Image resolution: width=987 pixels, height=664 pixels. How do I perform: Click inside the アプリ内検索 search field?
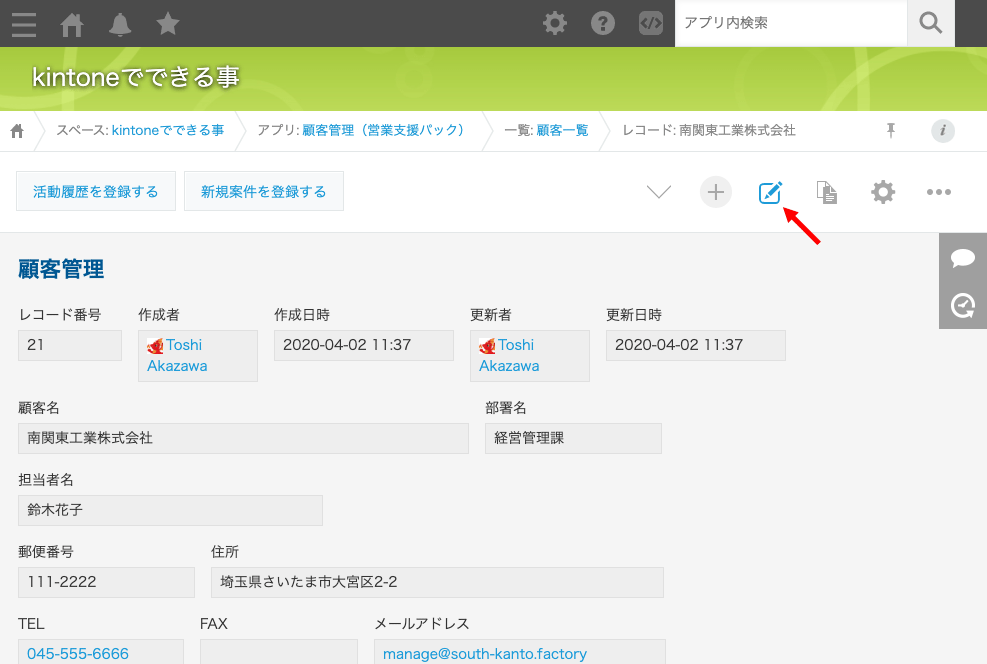click(790, 23)
